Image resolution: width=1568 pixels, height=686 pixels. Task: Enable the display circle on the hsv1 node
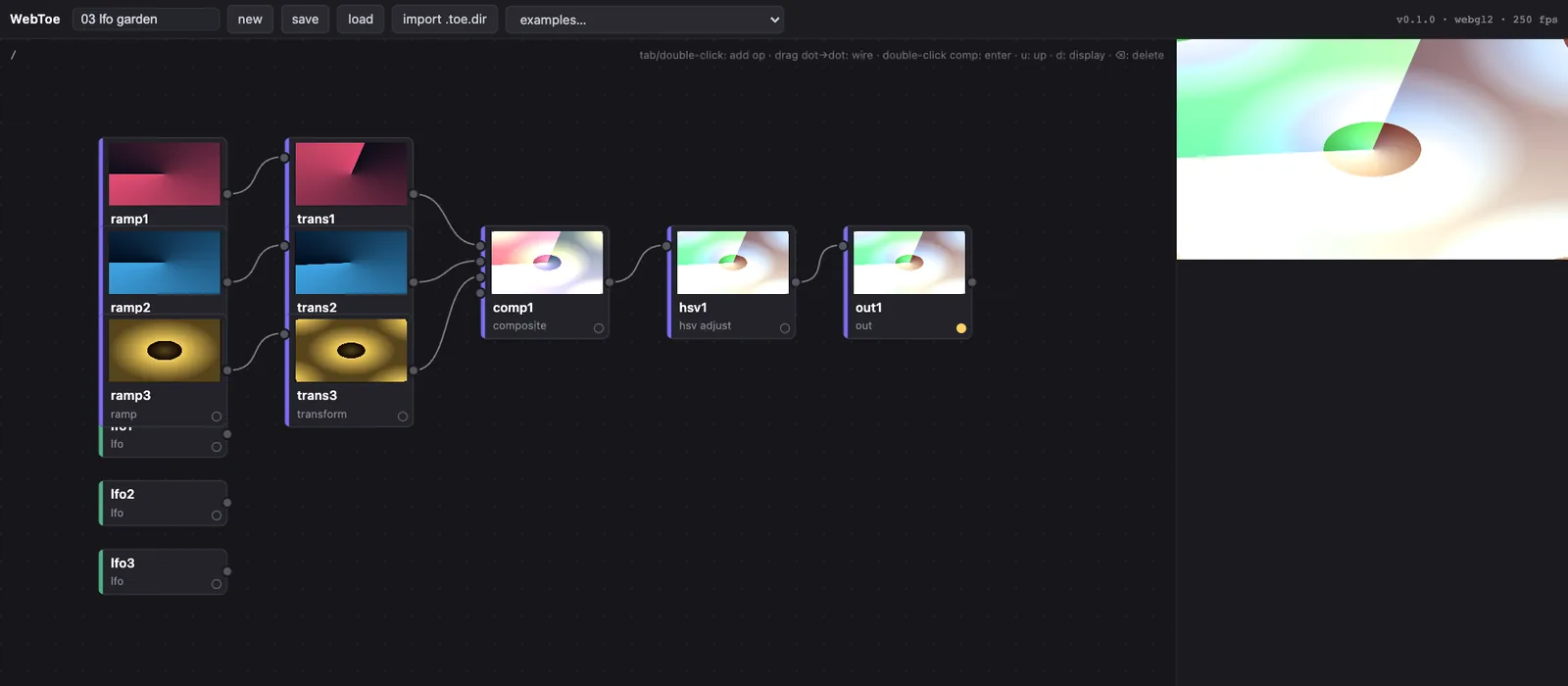785,328
